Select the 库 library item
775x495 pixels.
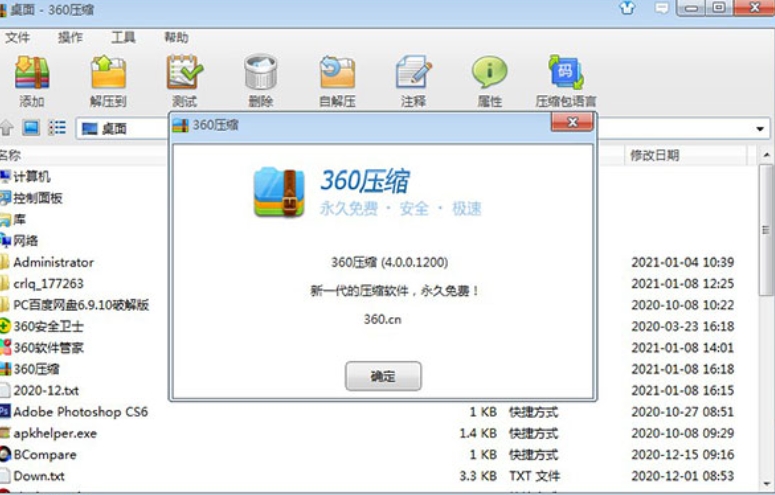[x=13, y=220]
